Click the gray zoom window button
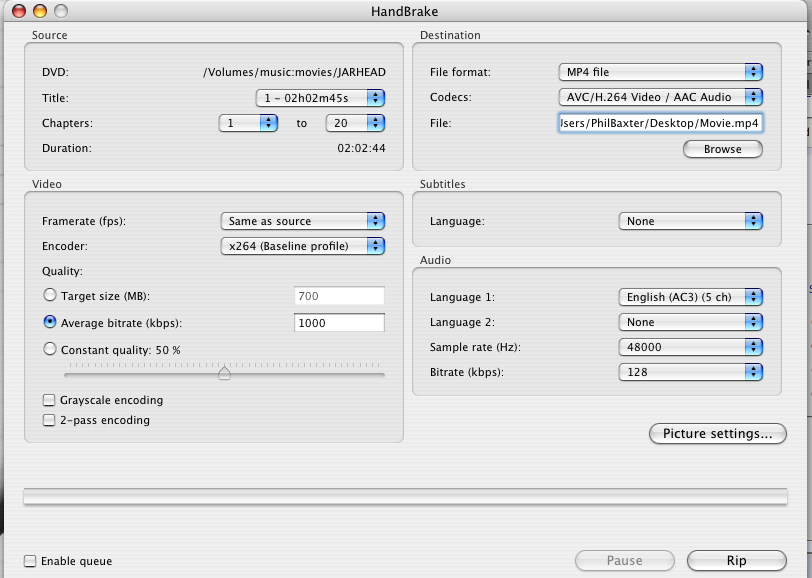 click(x=61, y=11)
